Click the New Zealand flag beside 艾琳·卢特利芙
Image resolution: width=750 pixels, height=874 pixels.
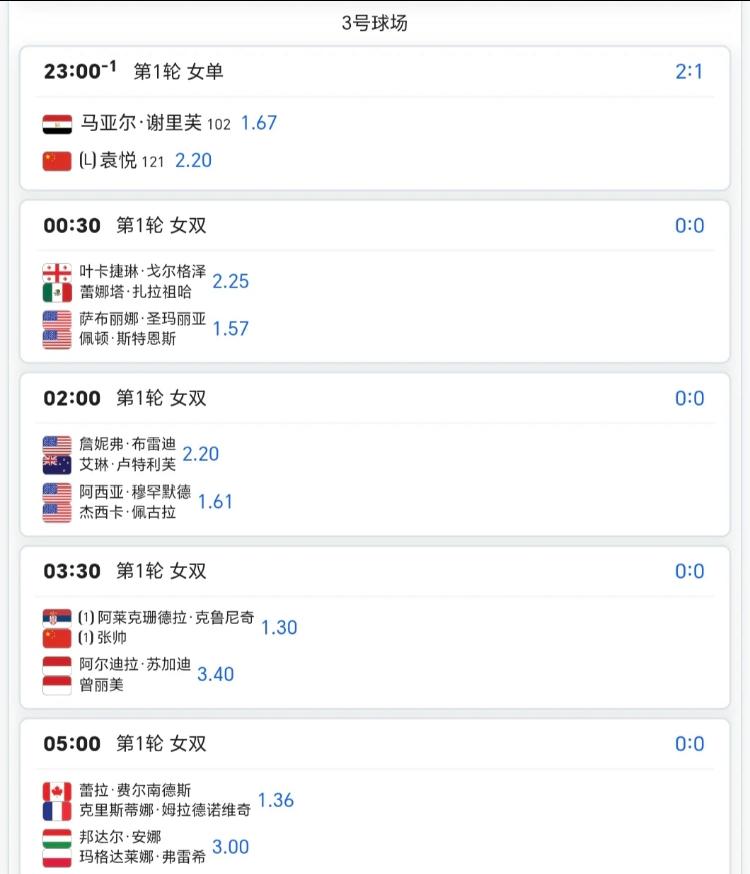57,464
